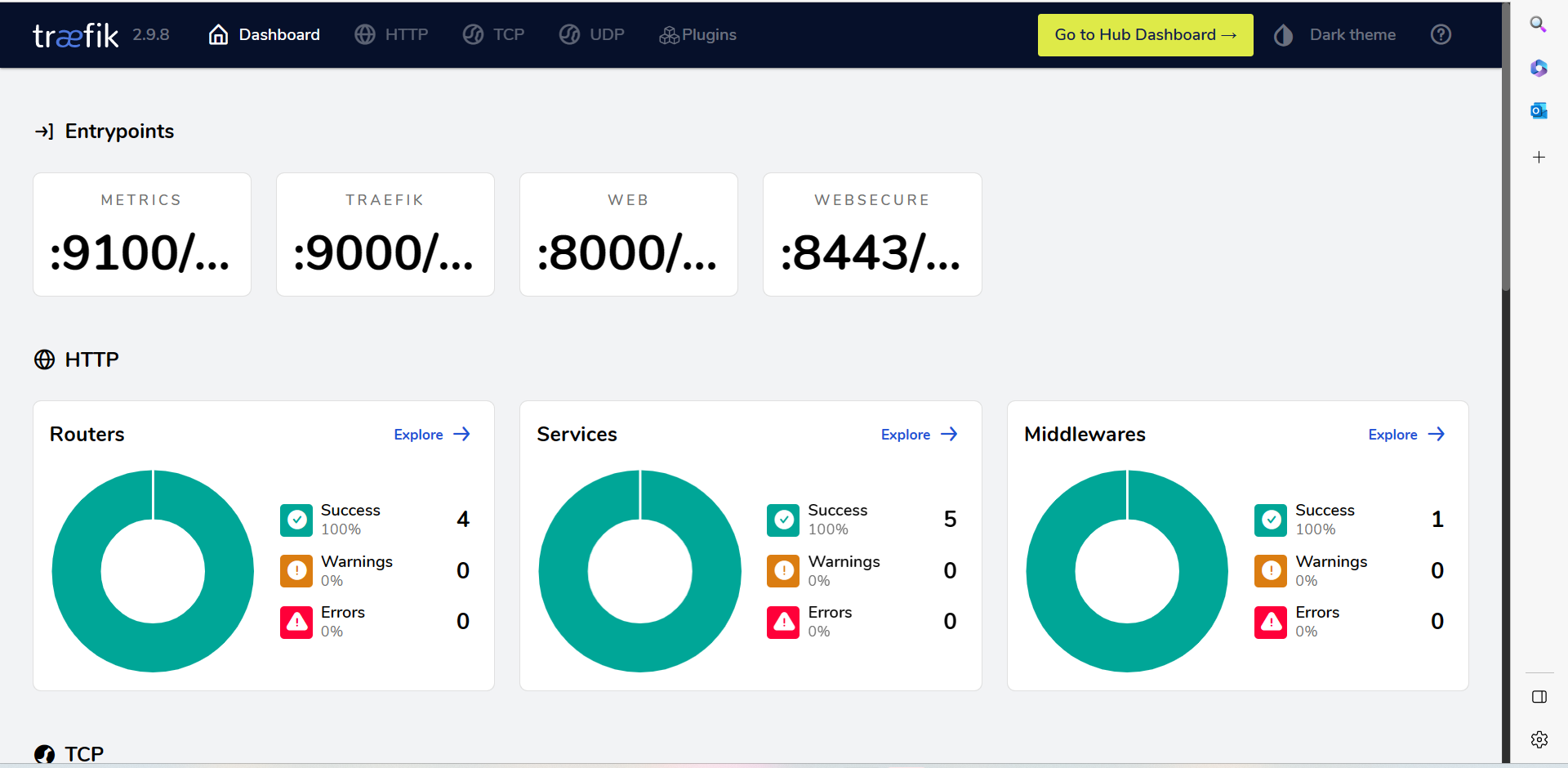Viewport: 1568px width, 768px height.
Task: Open the Dashboard tab
Action: click(x=264, y=34)
